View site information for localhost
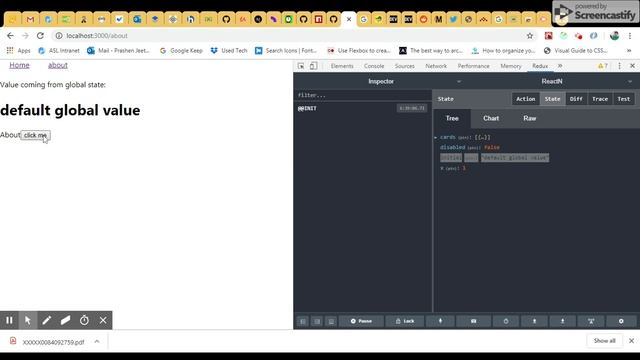Viewport: 640px width, 360px height. [59, 36]
